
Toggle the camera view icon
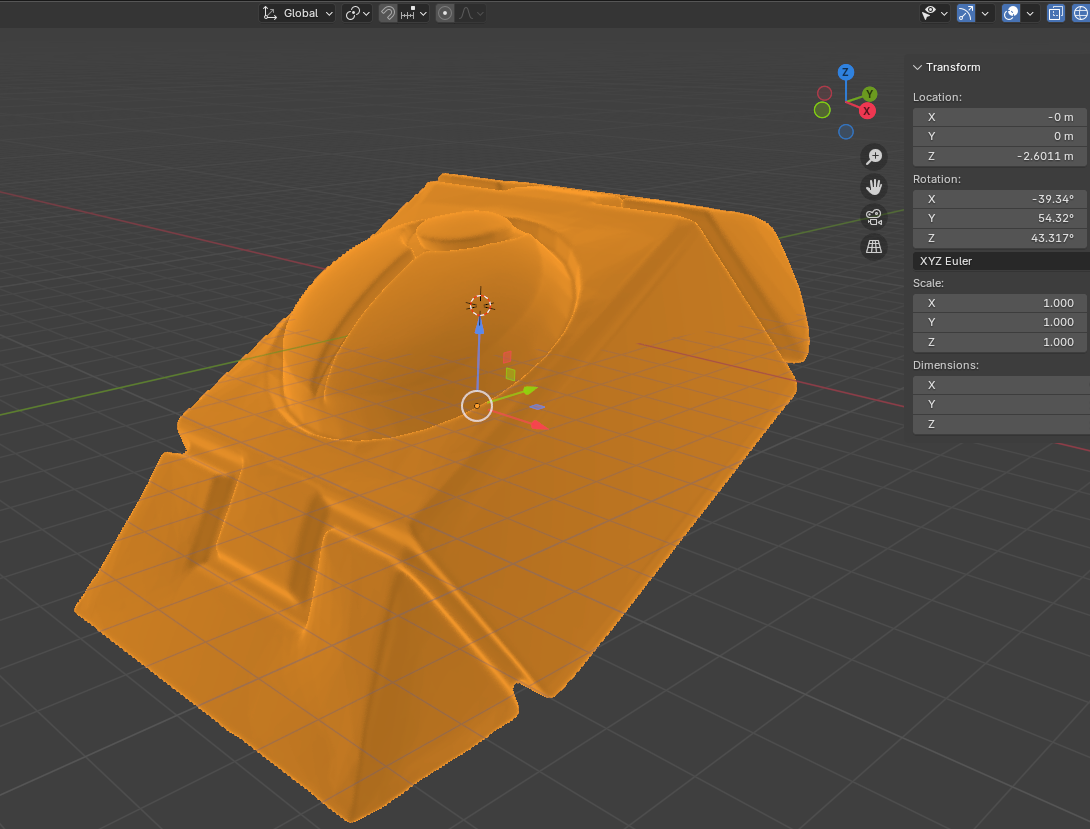click(874, 217)
